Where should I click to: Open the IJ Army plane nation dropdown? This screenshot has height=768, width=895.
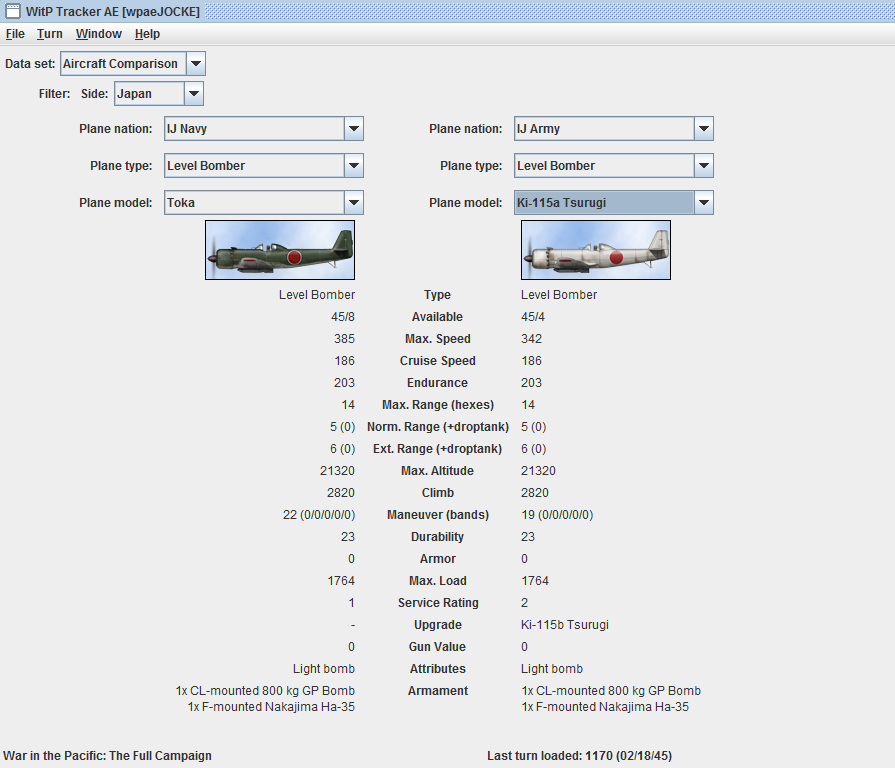pyautogui.click(x=704, y=128)
